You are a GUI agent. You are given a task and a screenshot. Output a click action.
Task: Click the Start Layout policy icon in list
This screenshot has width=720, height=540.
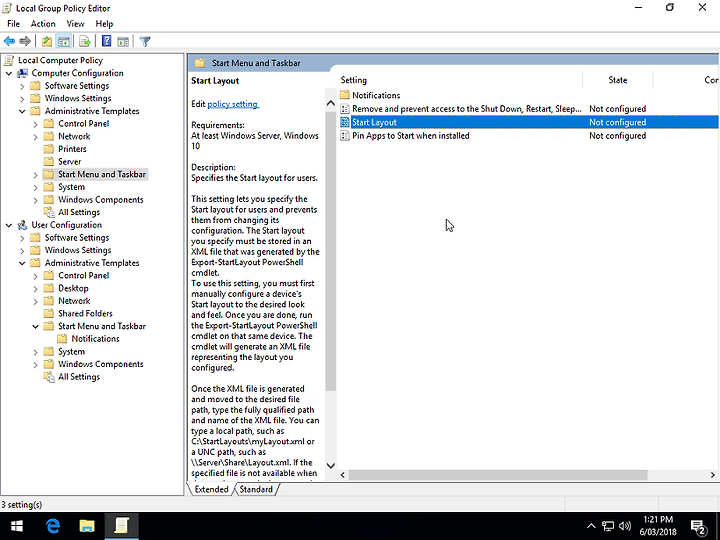tap(345, 122)
